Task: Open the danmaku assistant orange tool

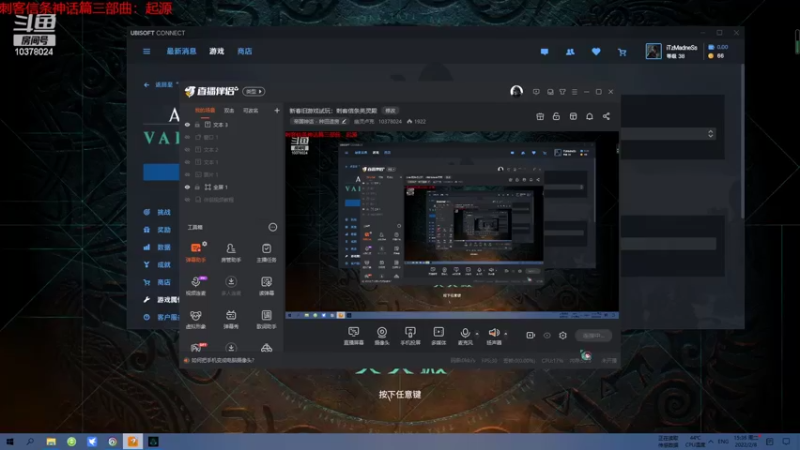Action: point(196,252)
